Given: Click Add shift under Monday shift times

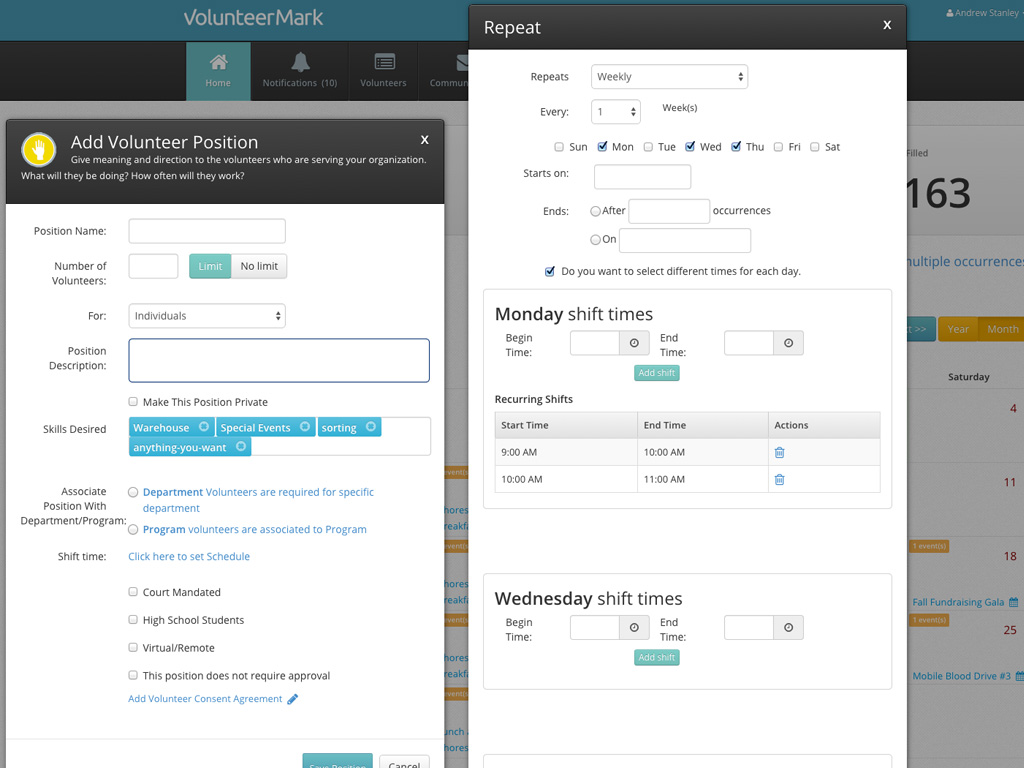Looking at the screenshot, I should point(657,373).
